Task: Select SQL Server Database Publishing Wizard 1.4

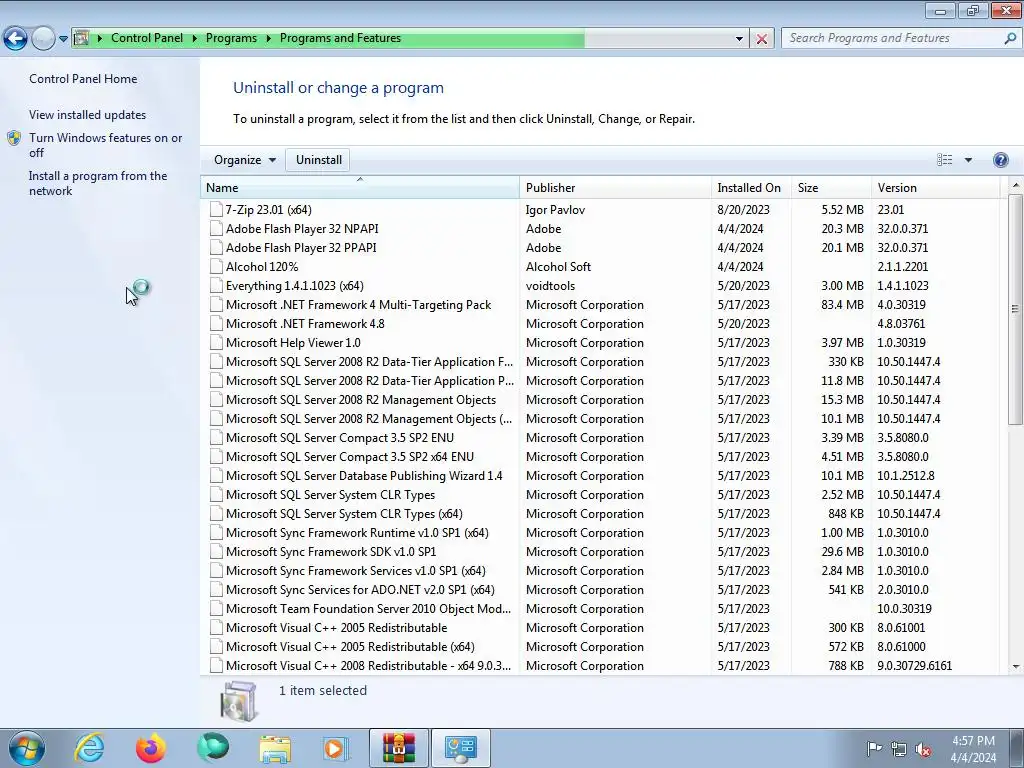Action: 364,475
